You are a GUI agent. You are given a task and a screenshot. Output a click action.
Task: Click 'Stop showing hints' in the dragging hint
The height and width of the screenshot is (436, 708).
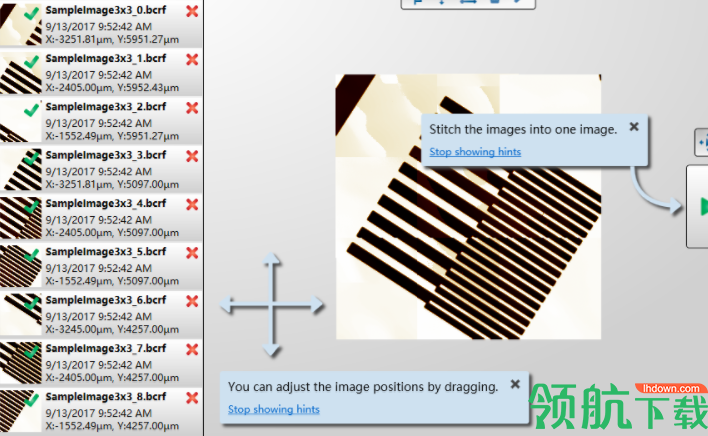(274, 409)
